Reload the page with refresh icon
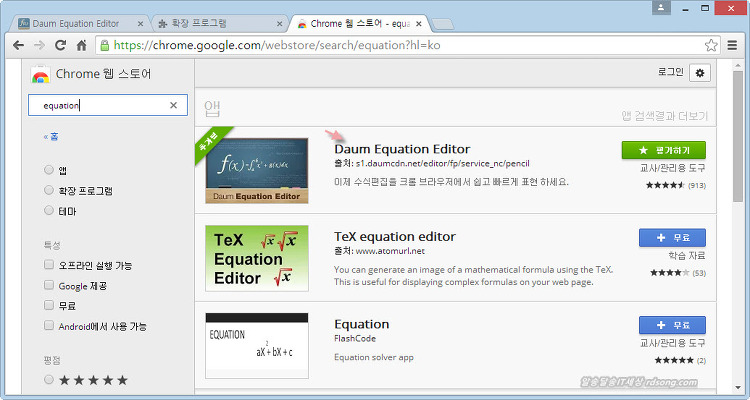The image size is (750, 400). point(60,45)
